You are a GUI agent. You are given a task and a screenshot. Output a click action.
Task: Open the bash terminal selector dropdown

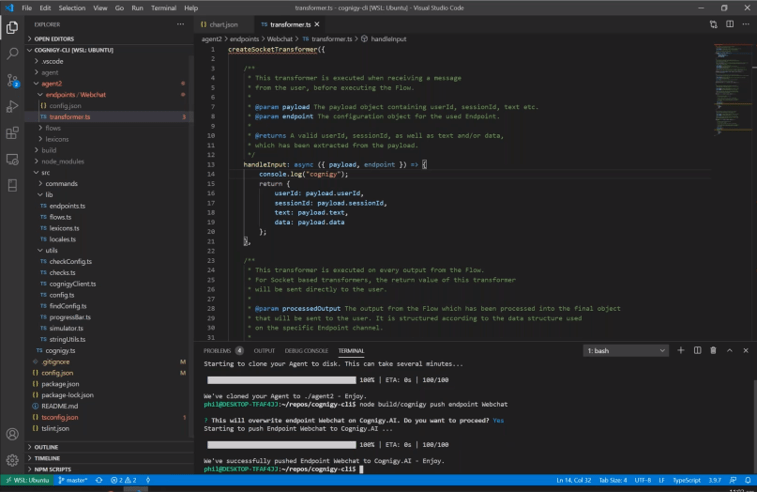coord(626,351)
